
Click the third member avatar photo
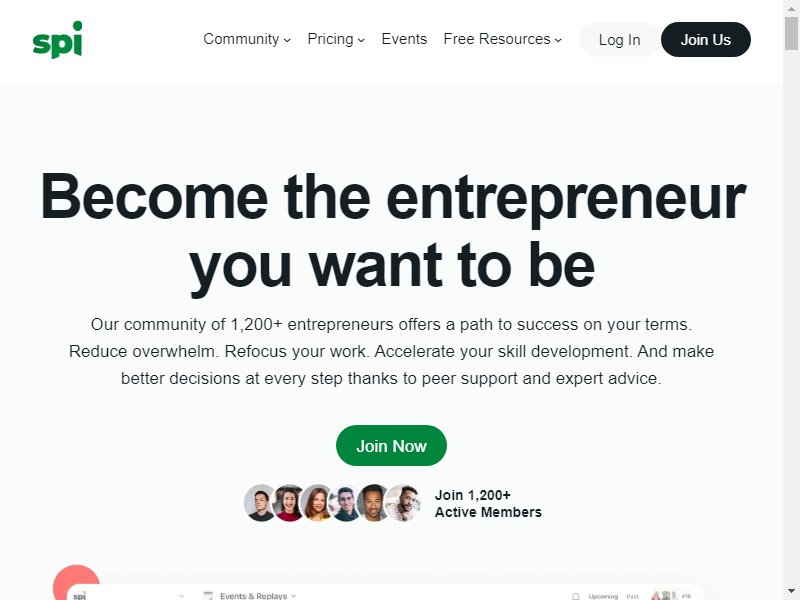pos(317,503)
